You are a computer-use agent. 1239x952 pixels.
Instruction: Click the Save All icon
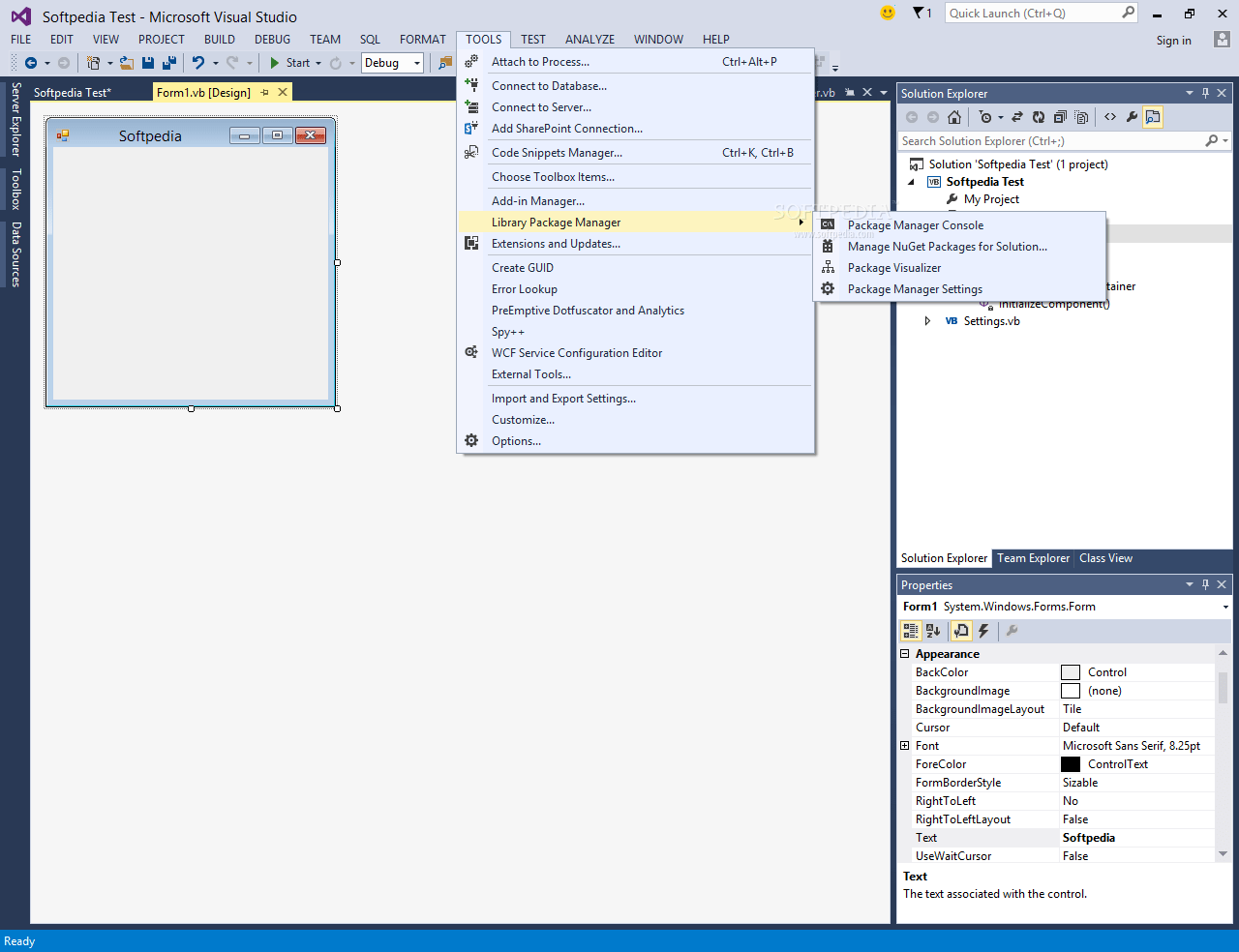pyautogui.click(x=169, y=63)
